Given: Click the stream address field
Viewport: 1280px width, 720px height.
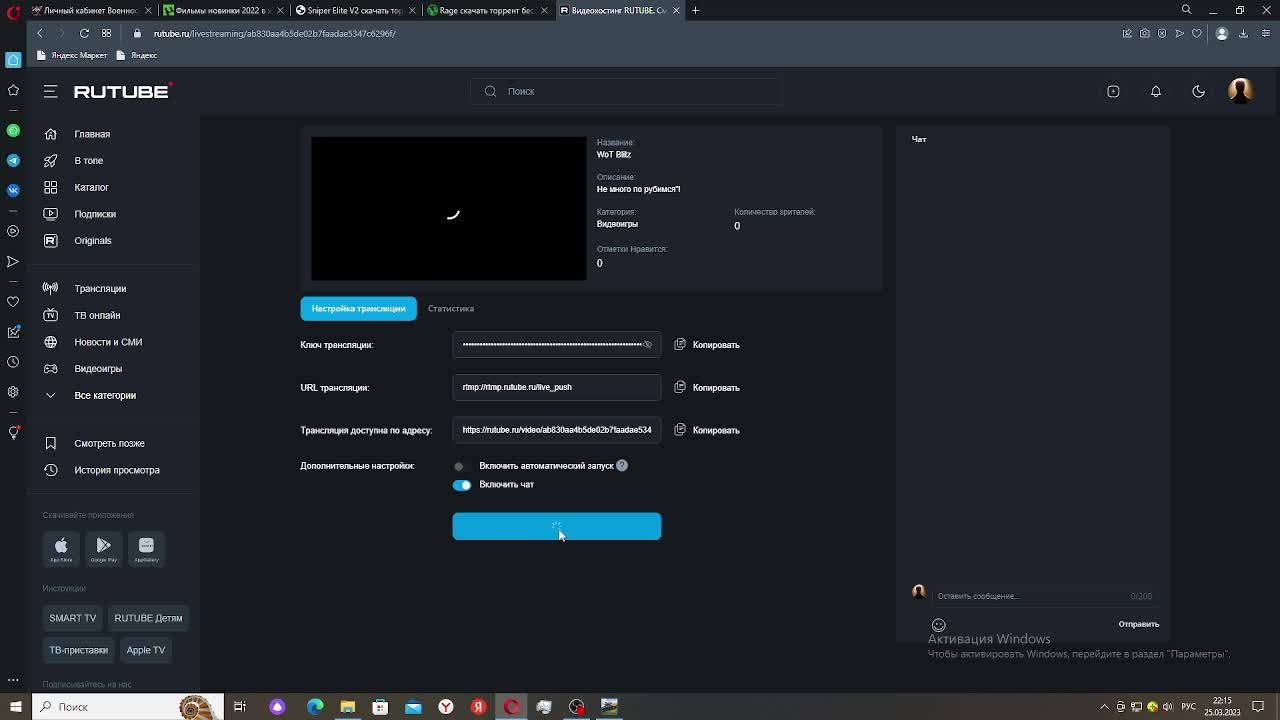Looking at the screenshot, I should click(x=557, y=430).
